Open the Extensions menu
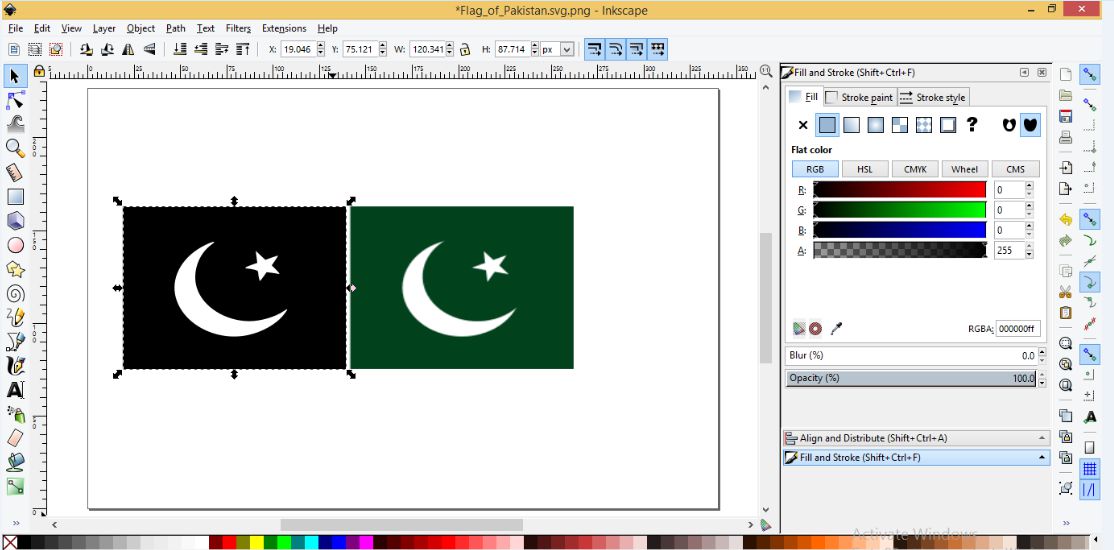The image size is (1114, 550). pyautogui.click(x=284, y=28)
